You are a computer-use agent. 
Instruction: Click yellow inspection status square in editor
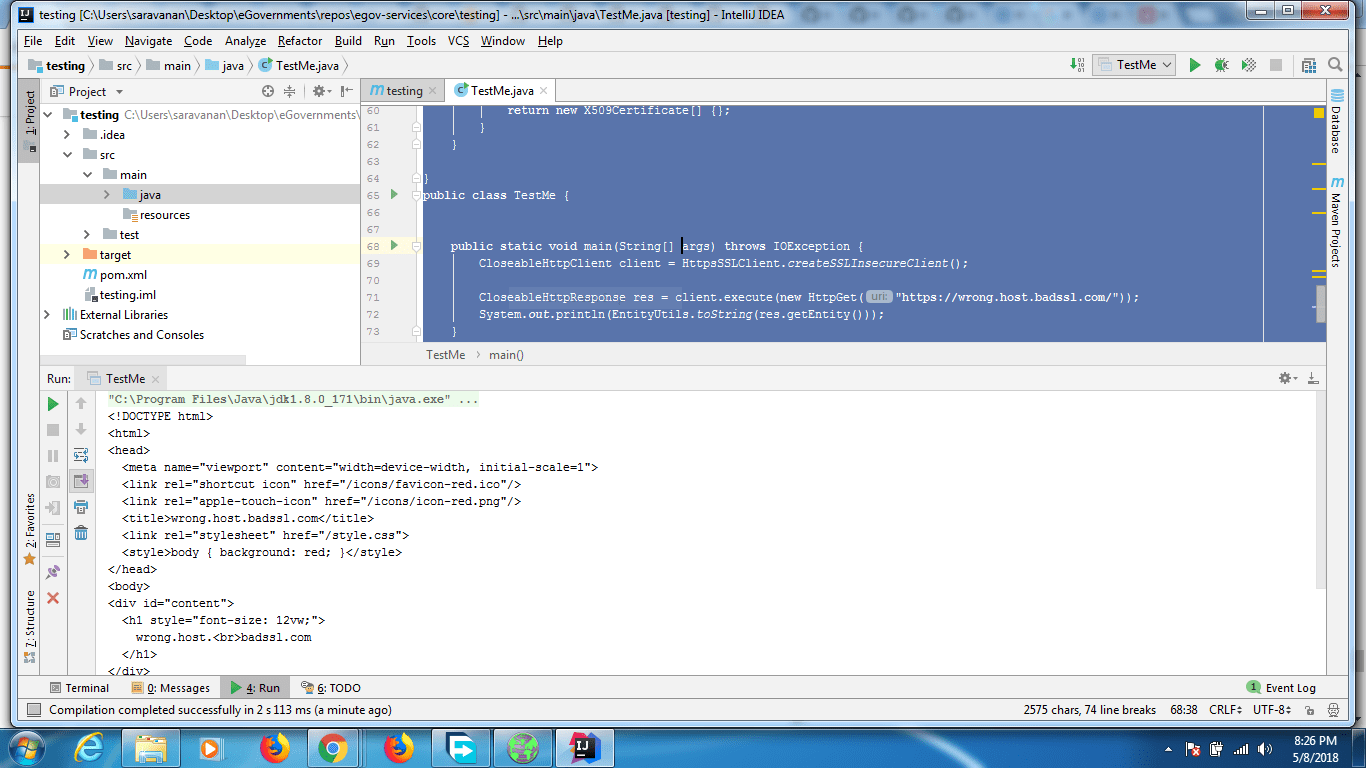click(1318, 113)
